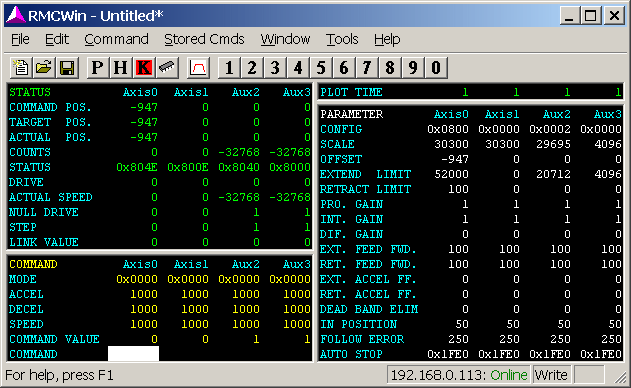This screenshot has height=388, width=631.
Task: Click Axis0 PLOT TIME value
Action: (x=465, y=92)
